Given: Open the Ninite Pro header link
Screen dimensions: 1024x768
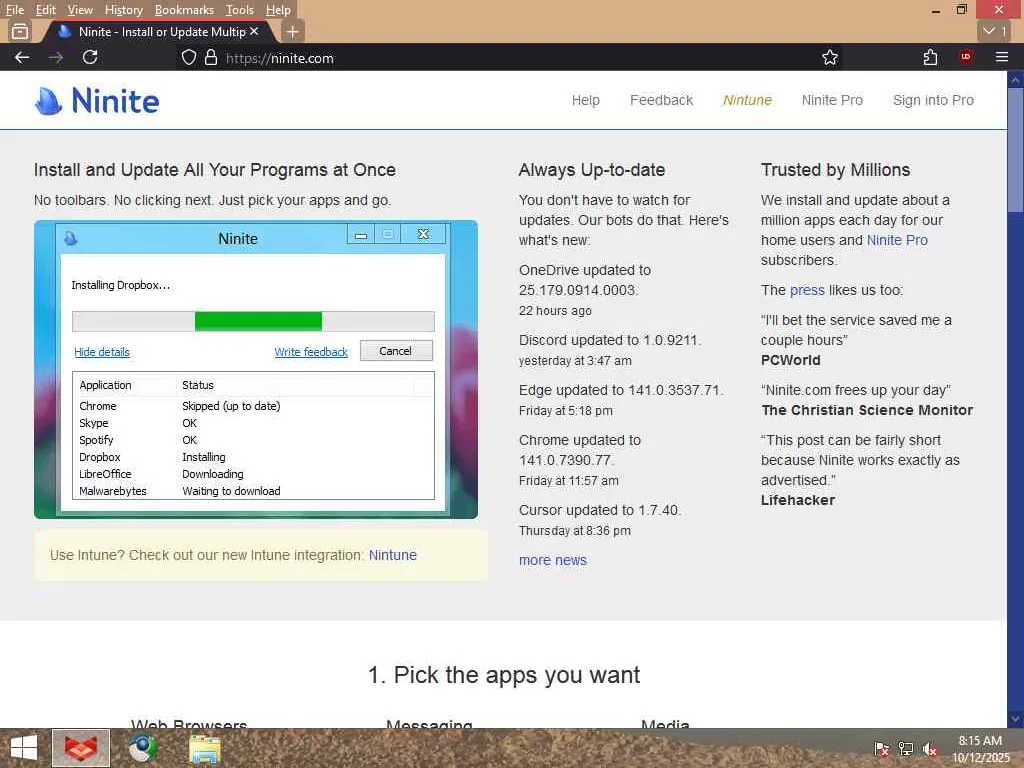Looking at the screenshot, I should [x=832, y=100].
